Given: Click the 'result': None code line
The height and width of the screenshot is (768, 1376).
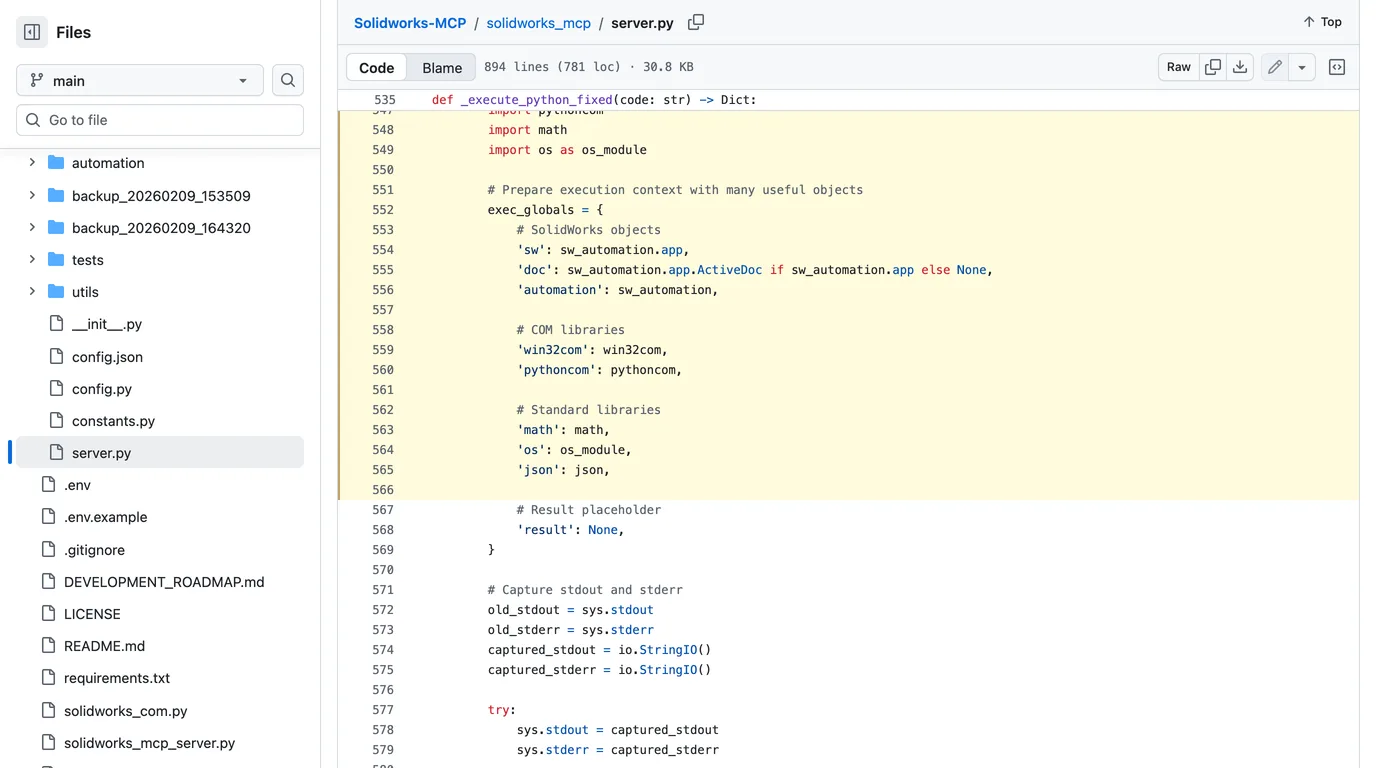Looking at the screenshot, I should click(x=570, y=530).
